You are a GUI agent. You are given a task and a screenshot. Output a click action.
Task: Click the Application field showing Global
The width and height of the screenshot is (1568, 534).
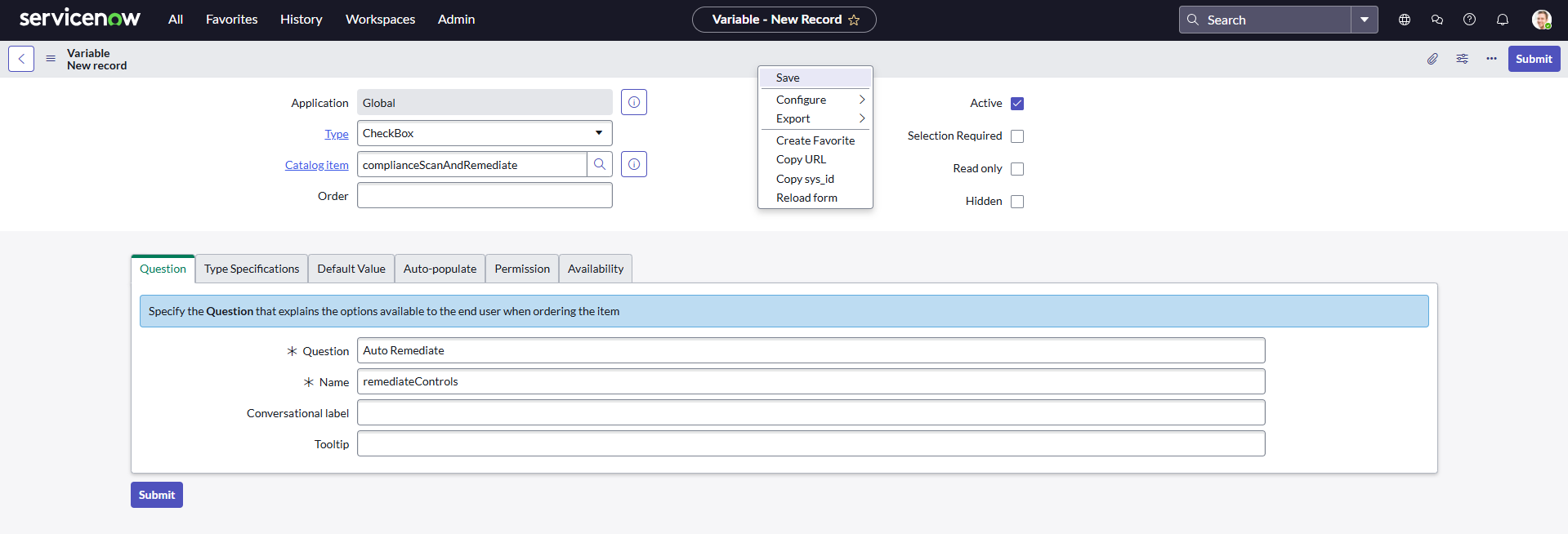coord(485,103)
